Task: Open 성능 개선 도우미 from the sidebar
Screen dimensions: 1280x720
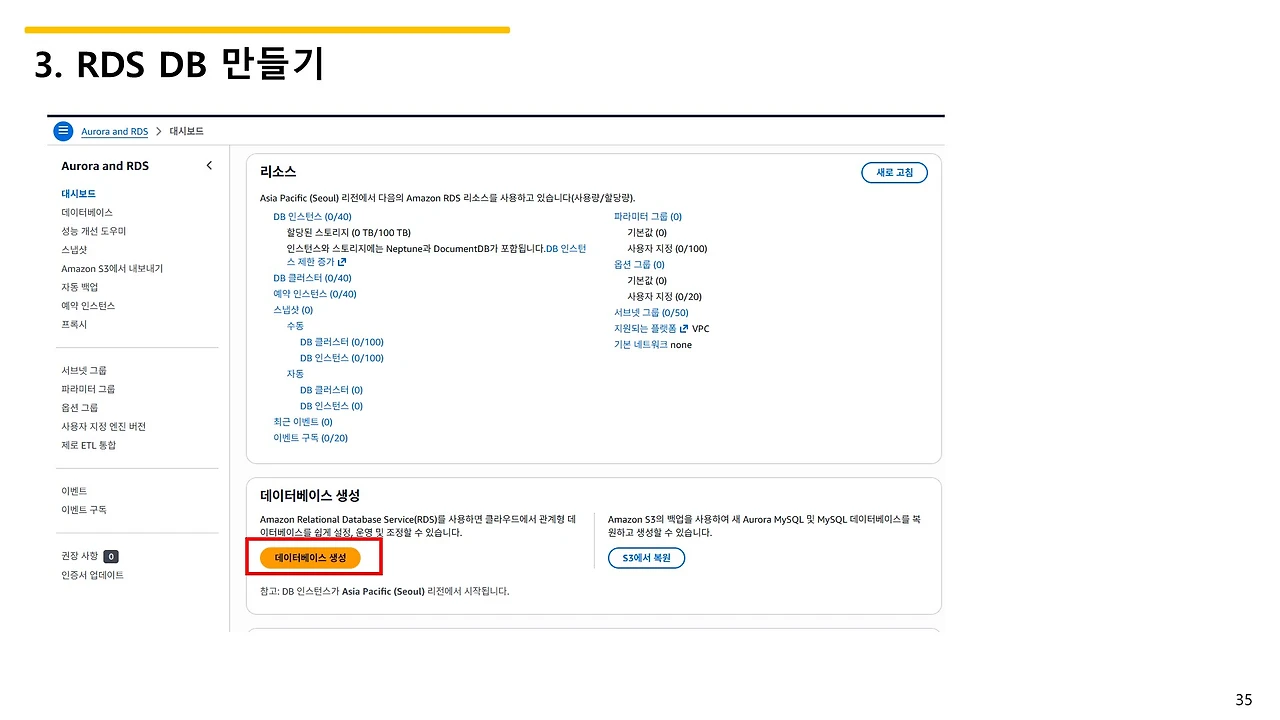Action: [x=94, y=231]
